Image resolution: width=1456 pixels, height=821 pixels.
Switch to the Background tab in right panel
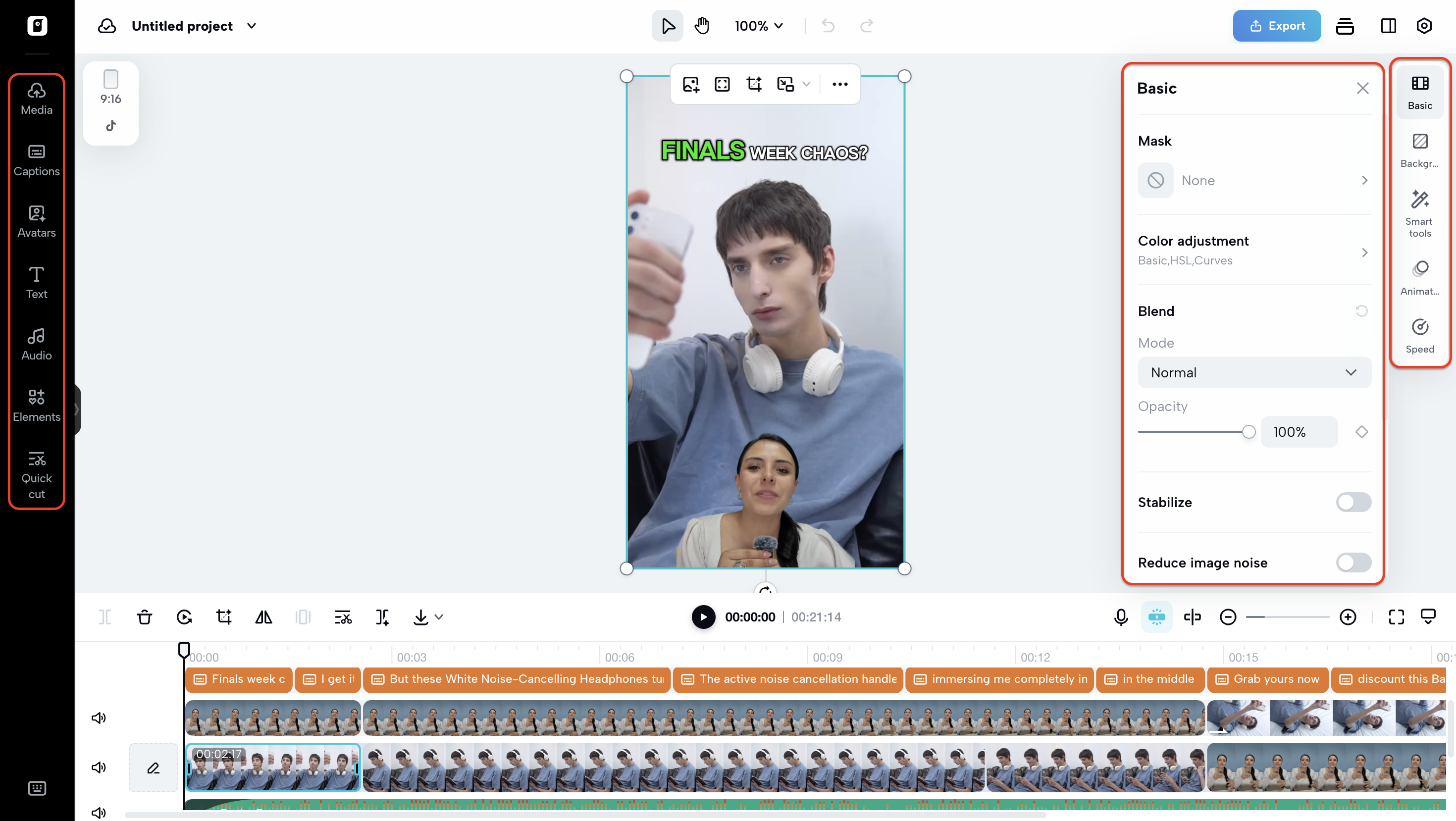(1420, 149)
